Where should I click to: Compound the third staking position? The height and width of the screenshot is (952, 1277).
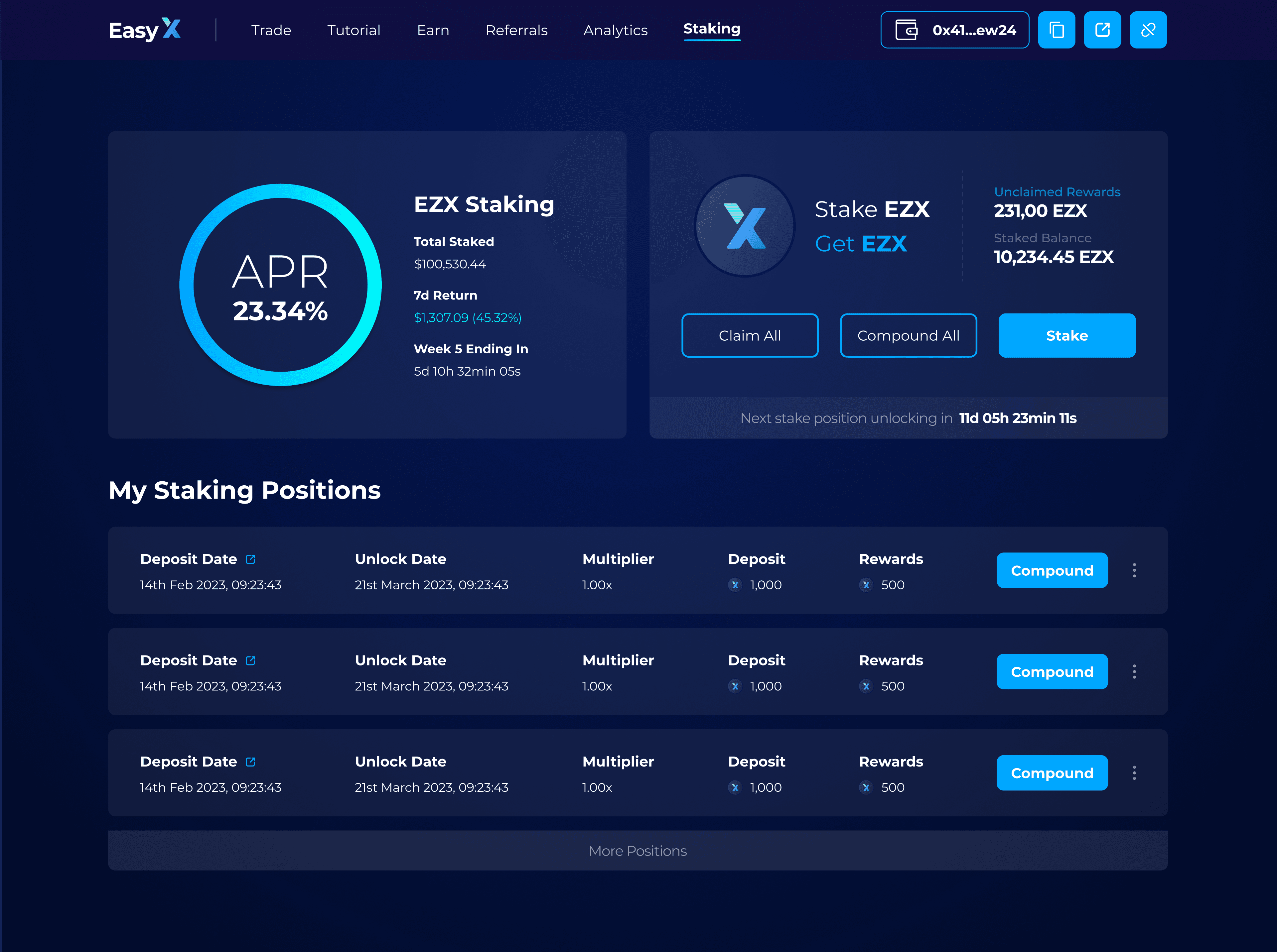(1052, 773)
